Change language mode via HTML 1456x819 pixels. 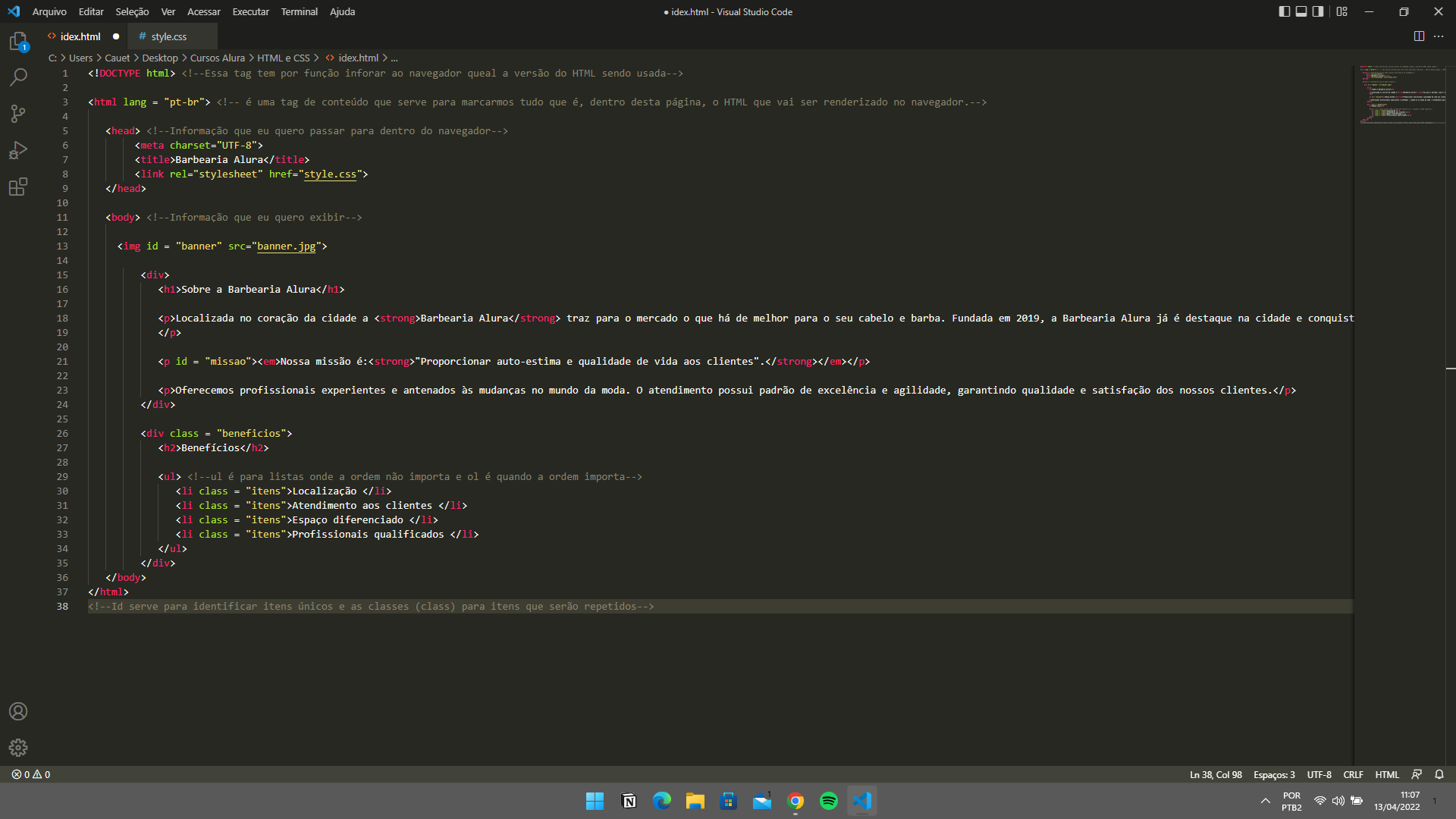click(x=1387, y=774)
